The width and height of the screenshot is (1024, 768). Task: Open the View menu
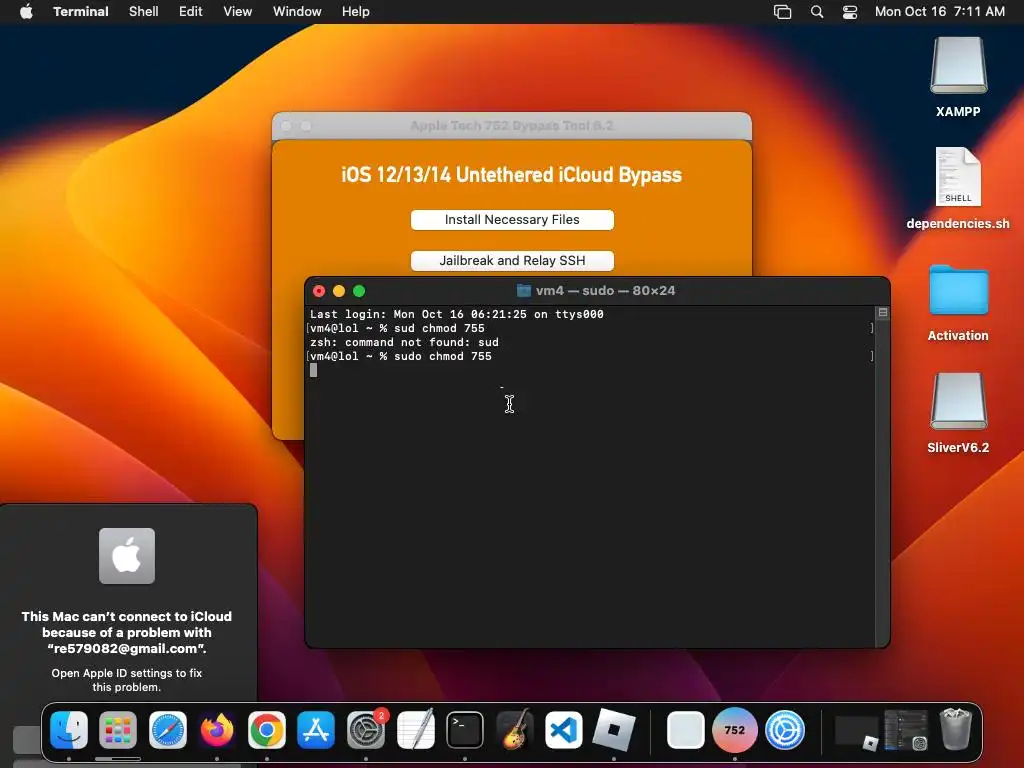238,12
